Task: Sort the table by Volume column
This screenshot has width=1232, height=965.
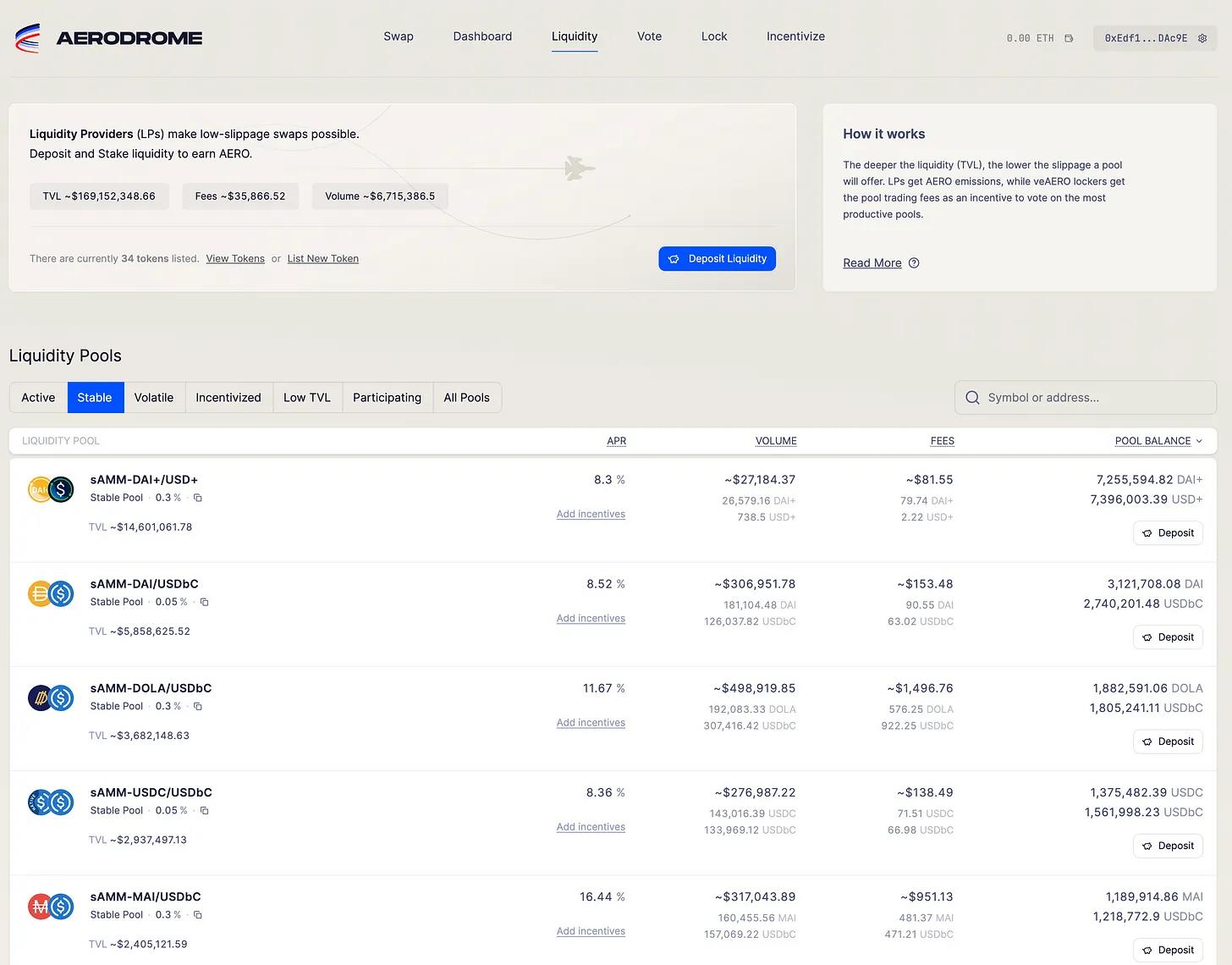Action: point(776,441)
